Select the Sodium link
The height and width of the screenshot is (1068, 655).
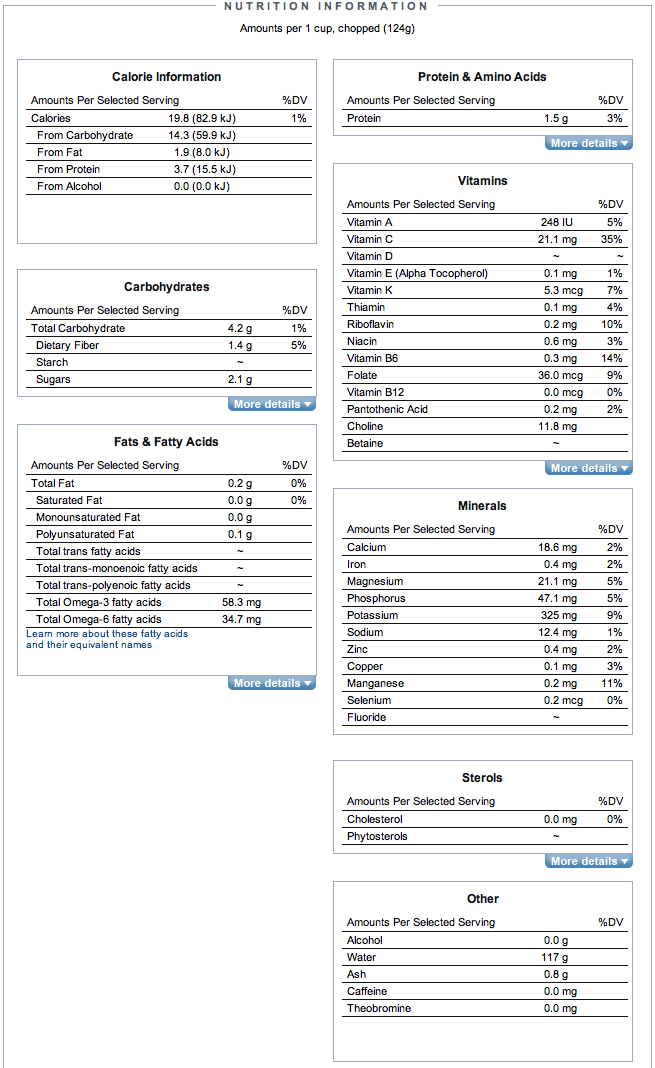[362, 632]
